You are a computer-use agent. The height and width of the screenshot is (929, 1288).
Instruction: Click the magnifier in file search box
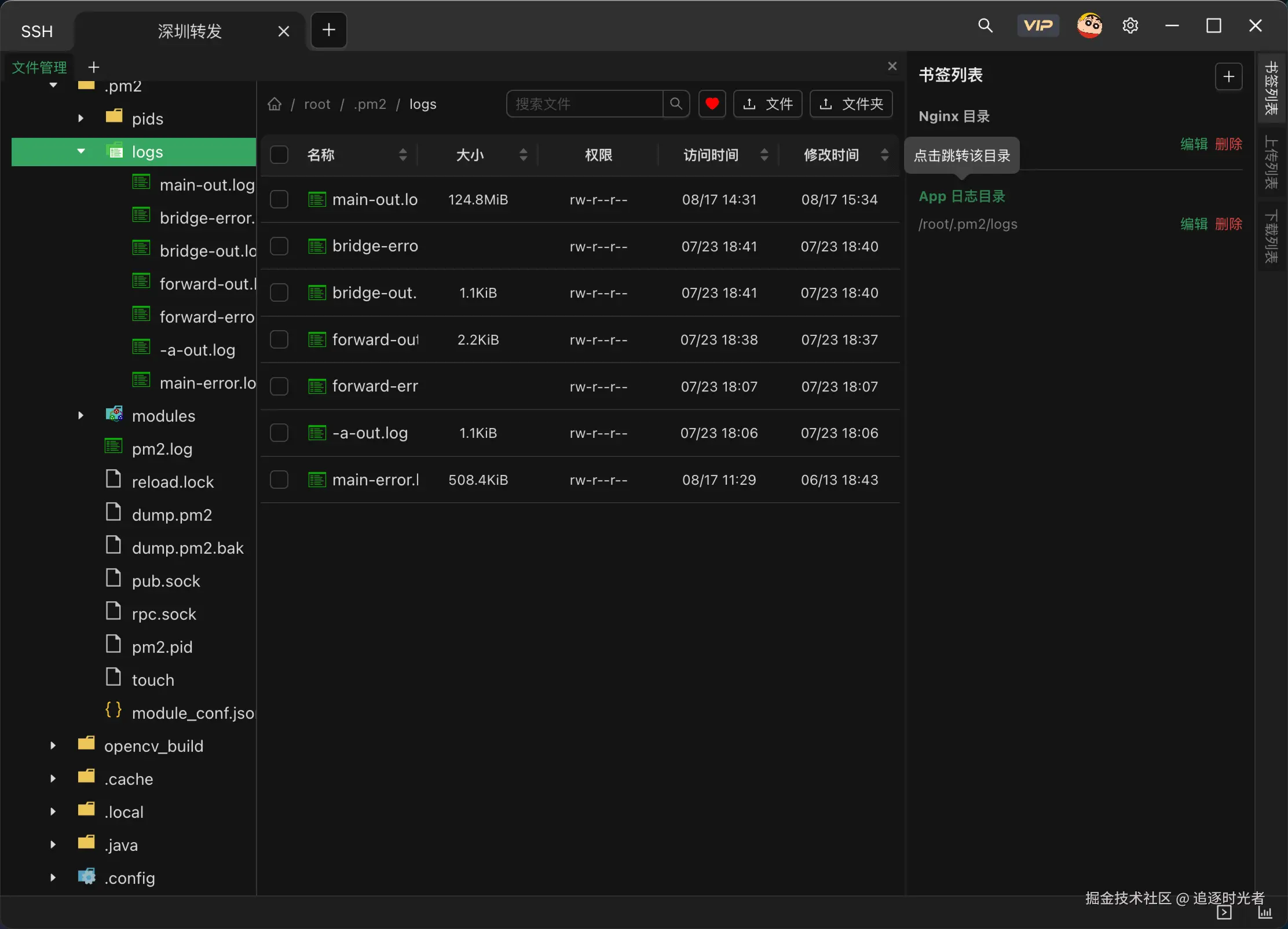676,104
